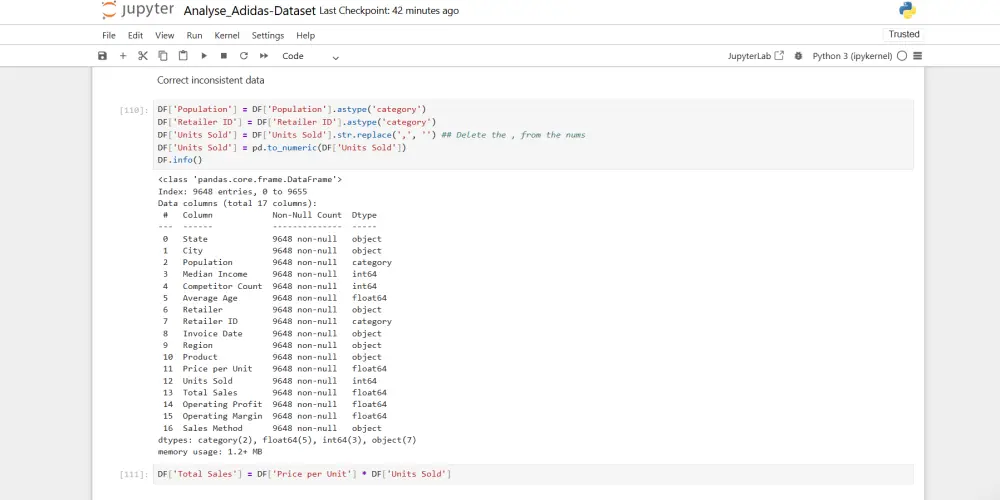The height and width of the screenshot is (500, 1000).
Task: Open the Settings menu
Action: (268, 36)
